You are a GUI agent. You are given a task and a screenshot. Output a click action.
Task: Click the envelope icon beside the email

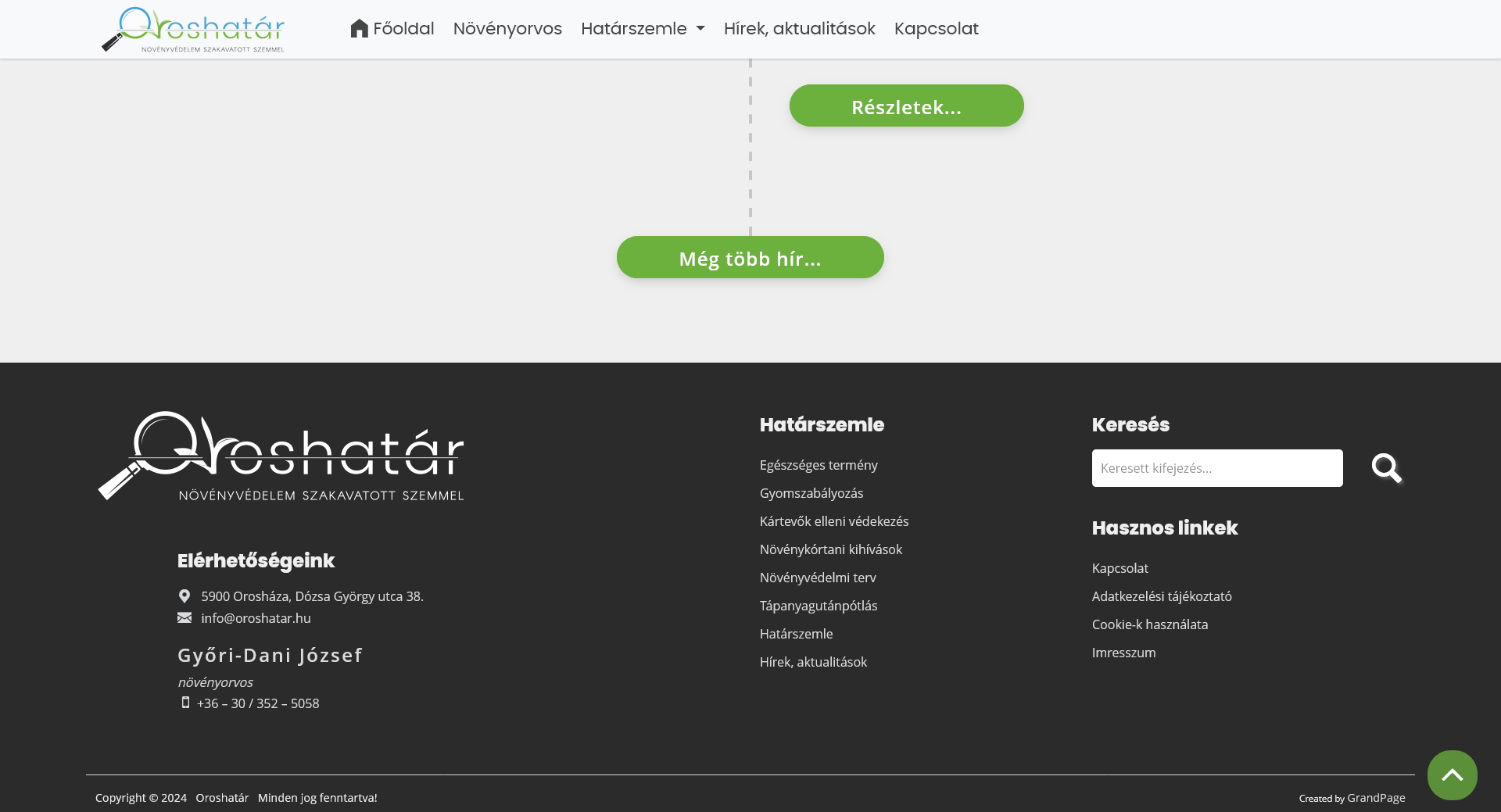click(184, 617)
